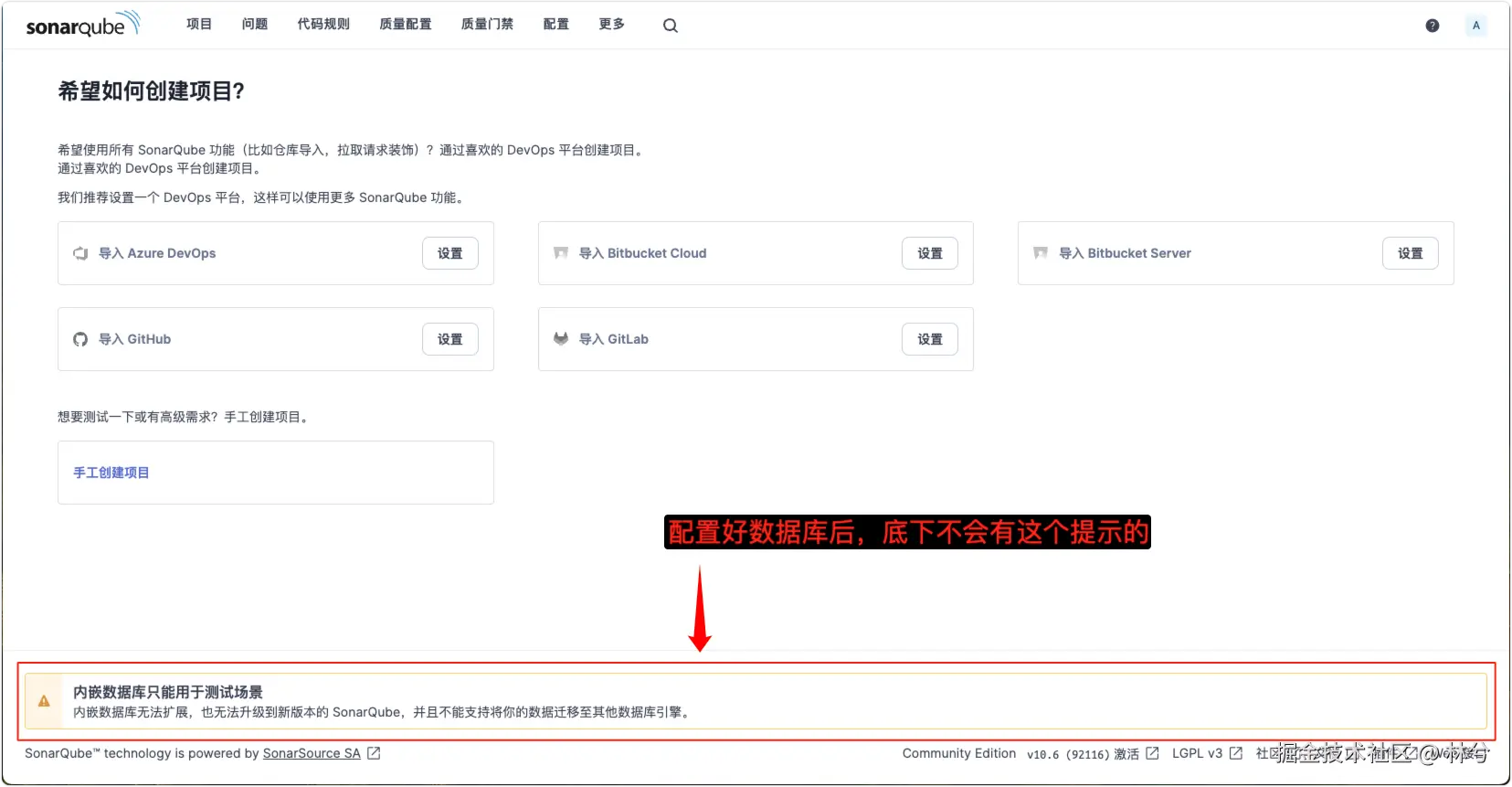Click the Community Edition footer text
This screenshot has height=787, width=1512.
959,753
